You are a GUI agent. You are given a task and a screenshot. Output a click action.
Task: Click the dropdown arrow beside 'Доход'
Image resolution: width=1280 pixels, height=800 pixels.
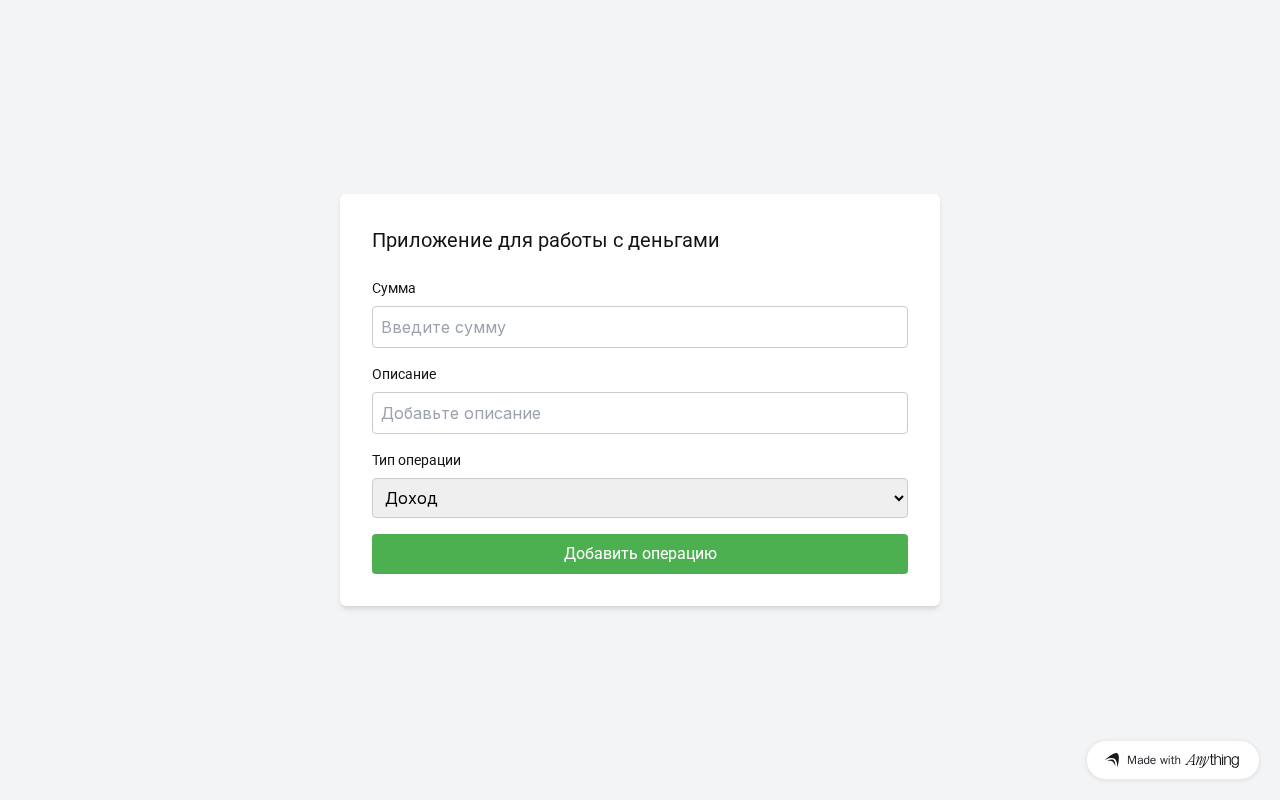[x=897, y=498]
